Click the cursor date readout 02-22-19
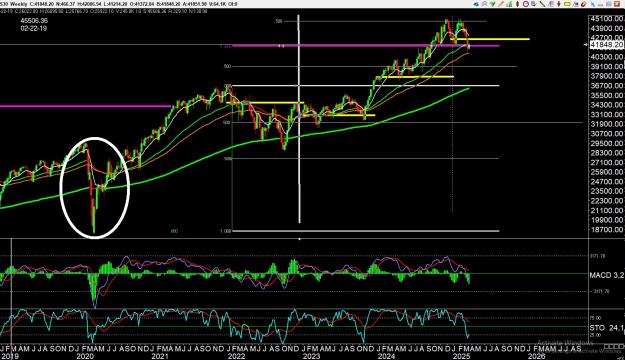625x360 pixels. pyautogui.click(x=33, y=29)
